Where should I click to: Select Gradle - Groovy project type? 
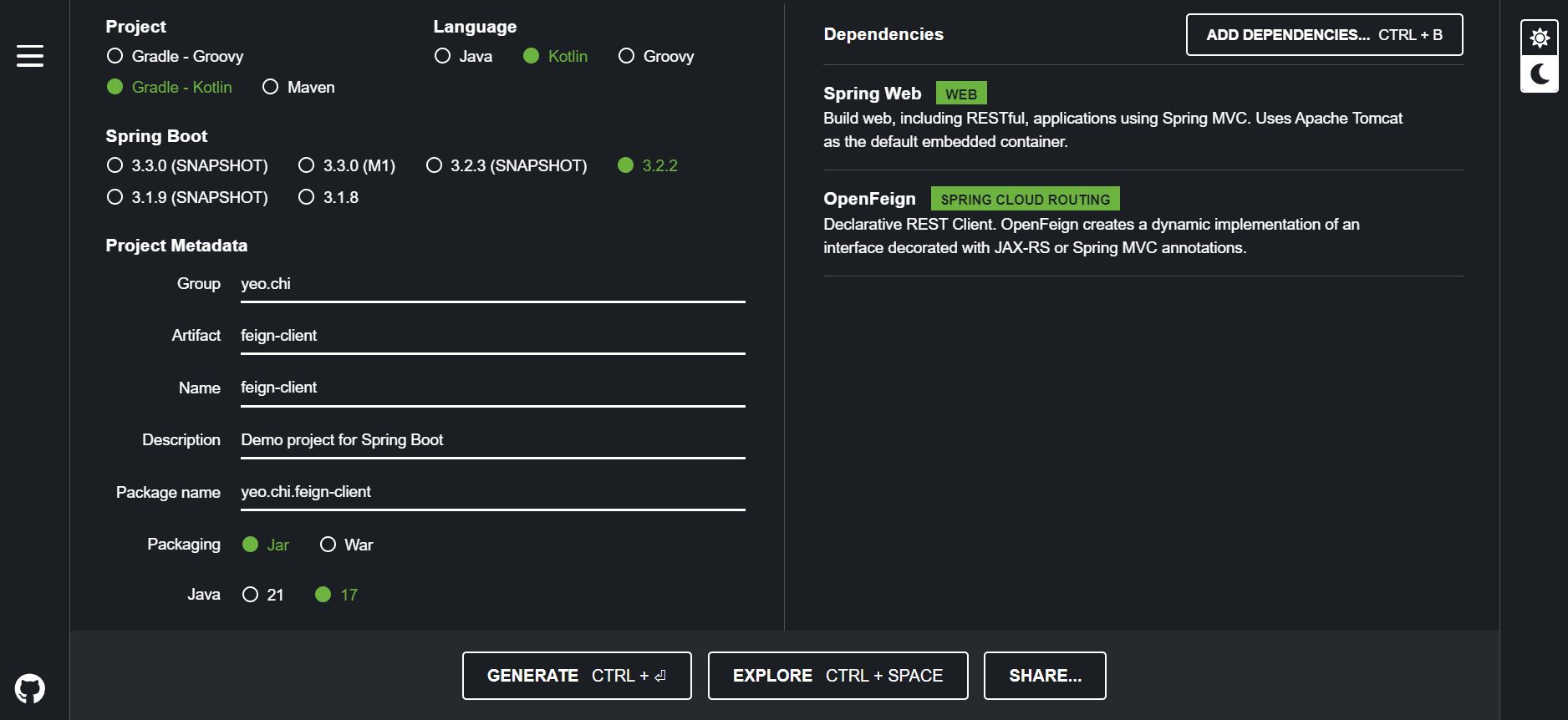pos(176,56)
